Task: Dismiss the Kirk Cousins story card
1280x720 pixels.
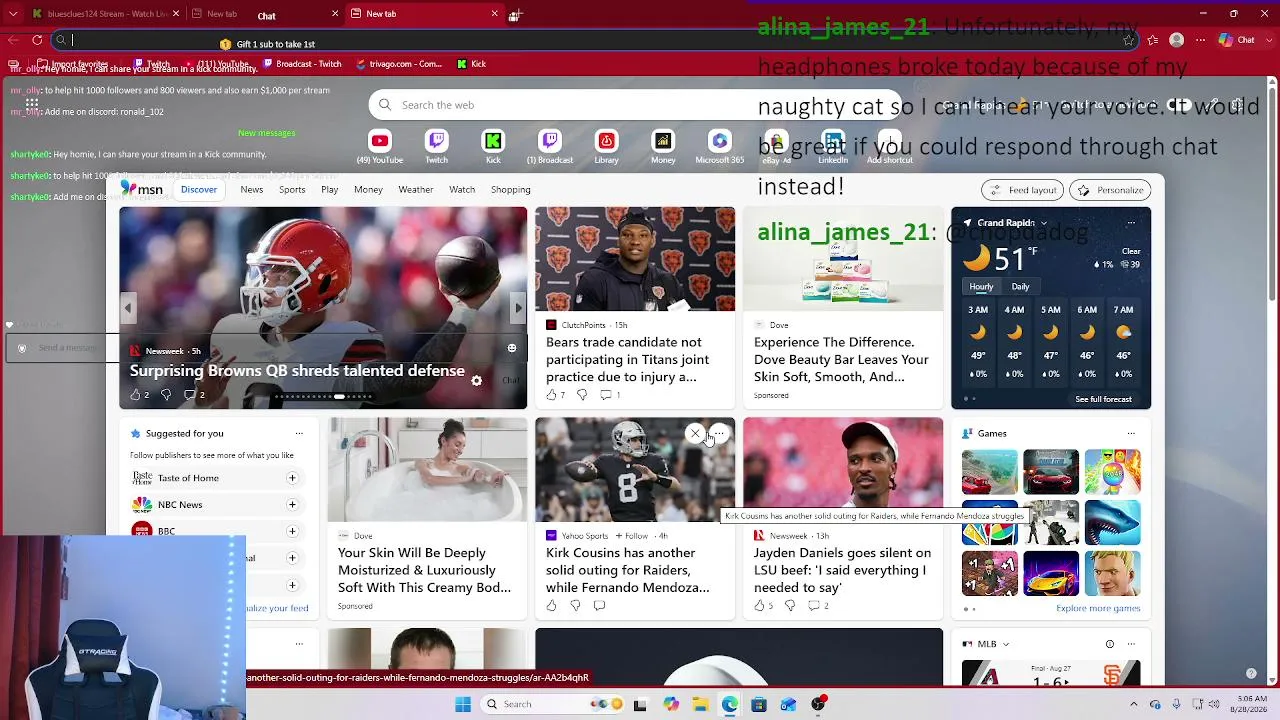Action: pyautogui.click(x=695, y=434)
